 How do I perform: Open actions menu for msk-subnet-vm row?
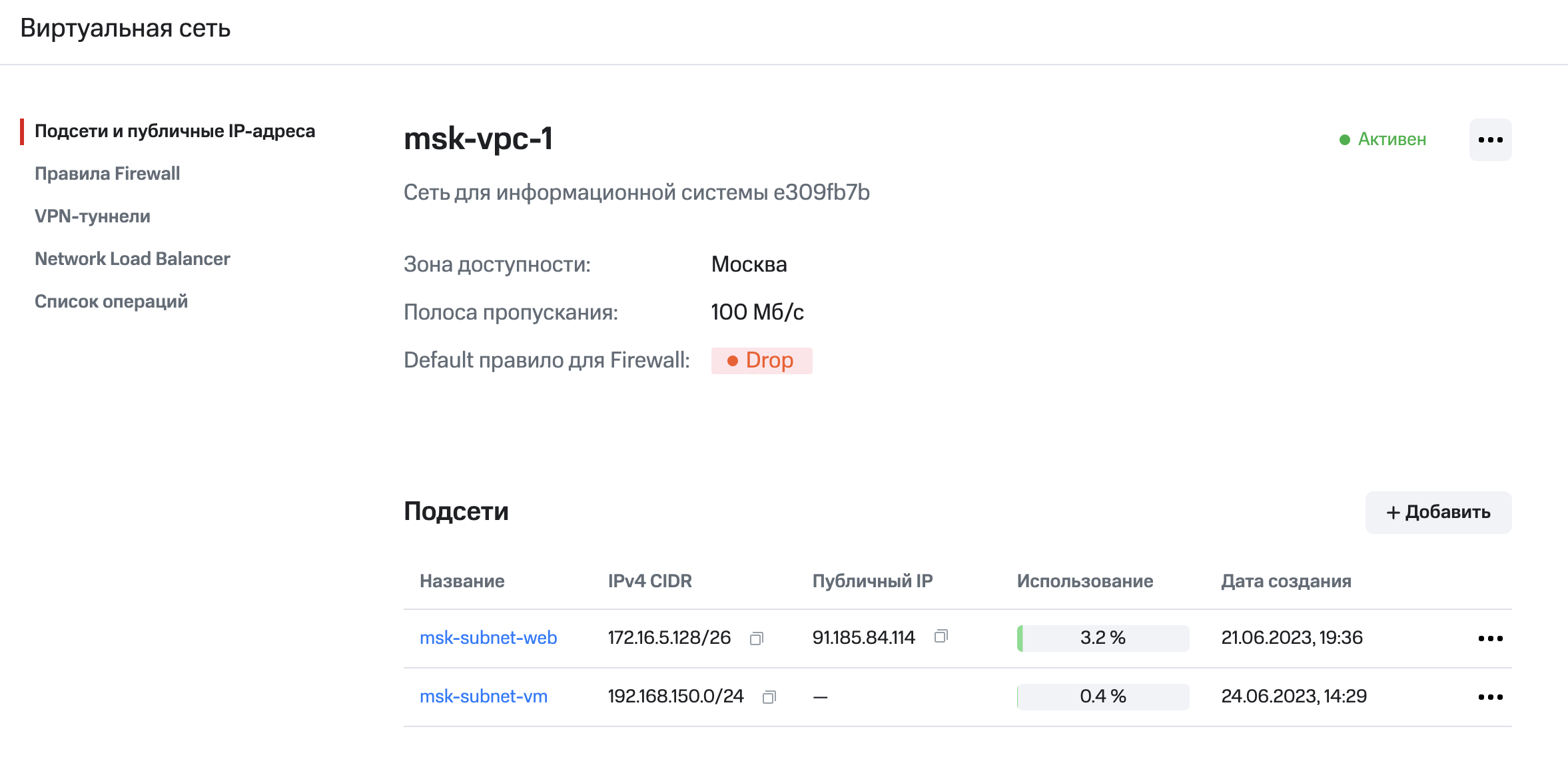click(x=1490, y=697)
